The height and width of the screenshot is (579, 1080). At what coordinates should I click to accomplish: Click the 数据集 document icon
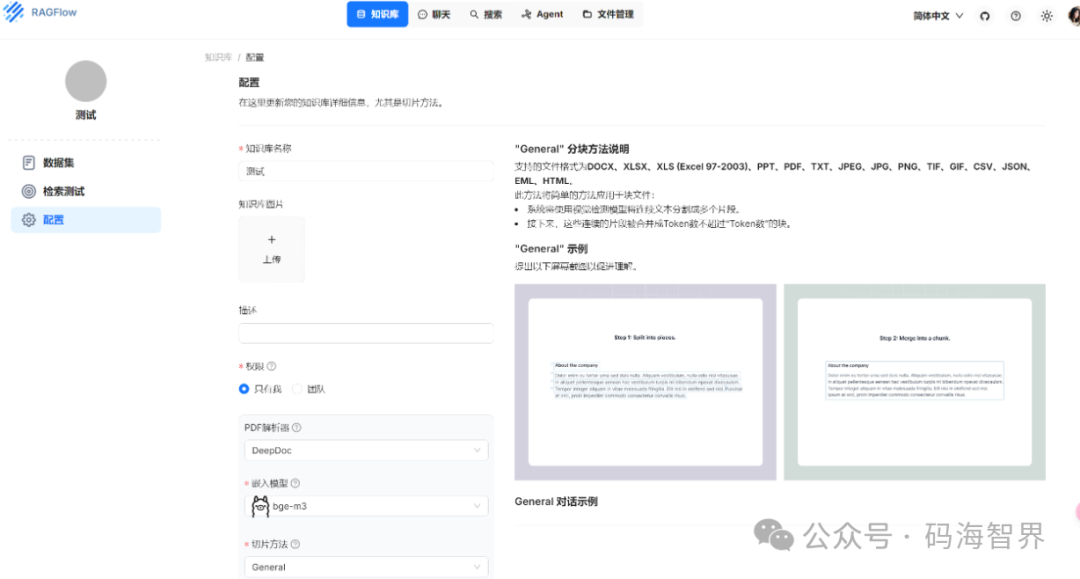[28, 162]
